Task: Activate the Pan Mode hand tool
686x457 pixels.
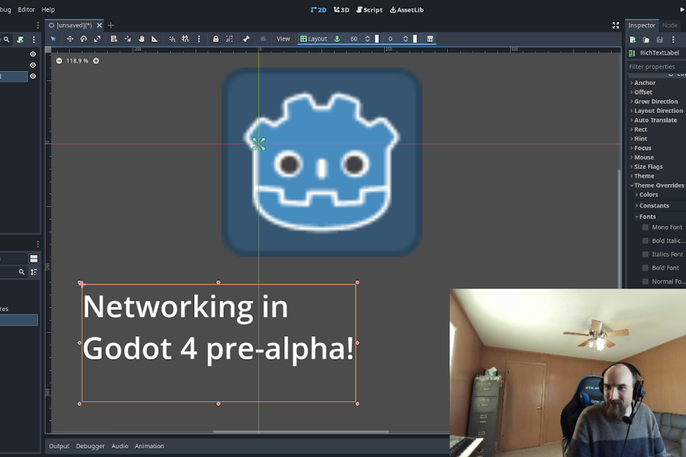Action: 141,39
